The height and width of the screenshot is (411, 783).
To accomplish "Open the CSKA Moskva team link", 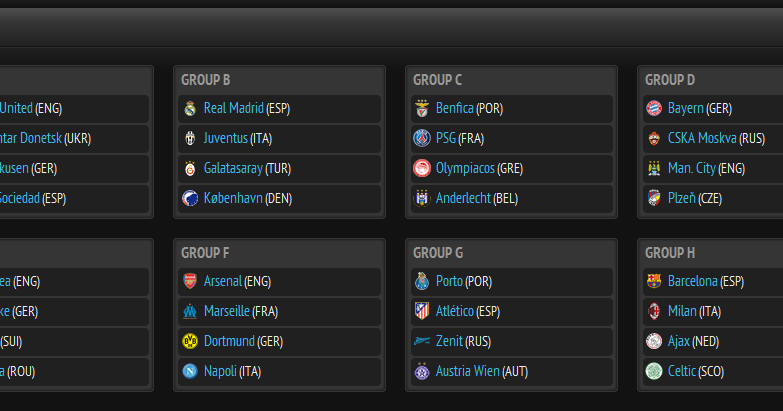I will click(x=702, y=138).
